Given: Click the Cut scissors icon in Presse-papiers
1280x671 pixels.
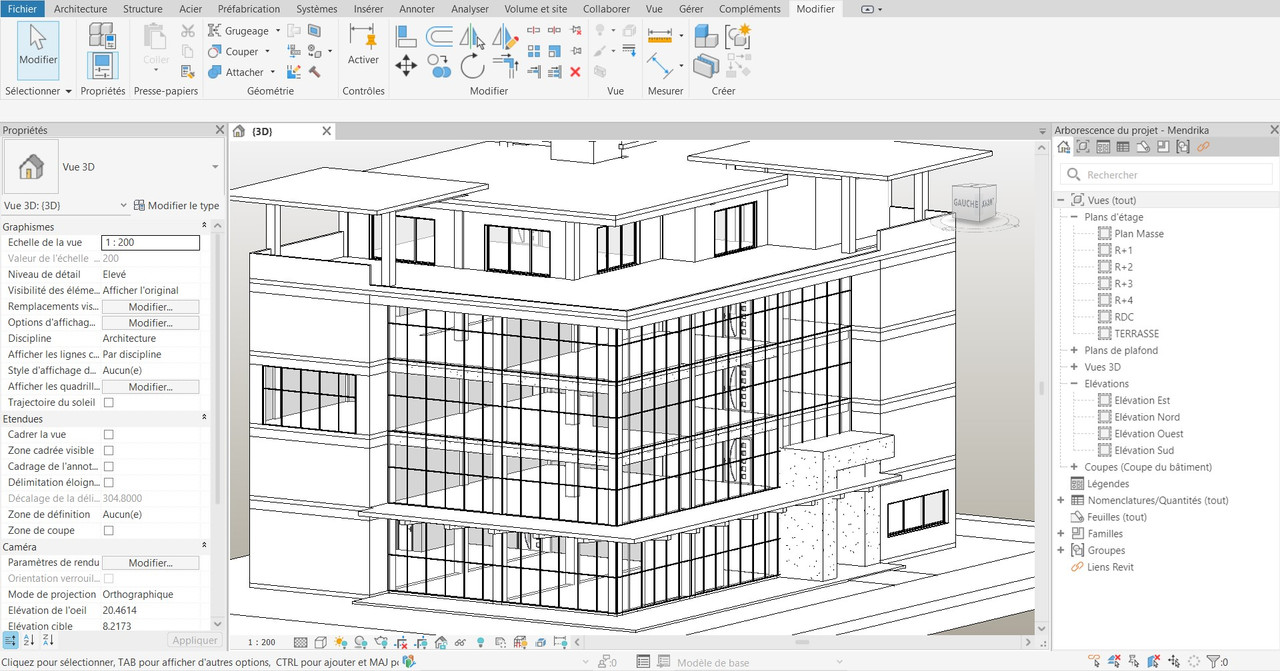Looking at the screenshot, I should [188, 31].
